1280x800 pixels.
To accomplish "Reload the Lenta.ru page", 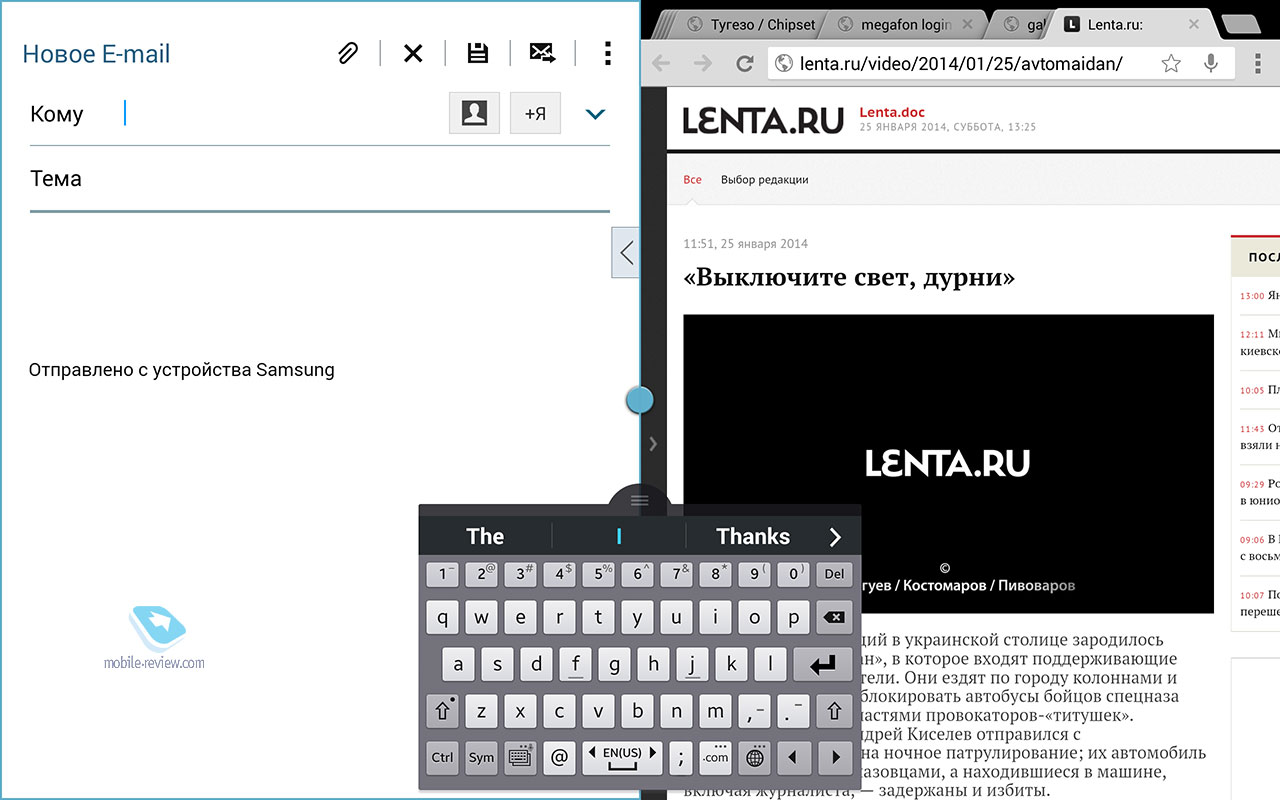I will [744, 63].
